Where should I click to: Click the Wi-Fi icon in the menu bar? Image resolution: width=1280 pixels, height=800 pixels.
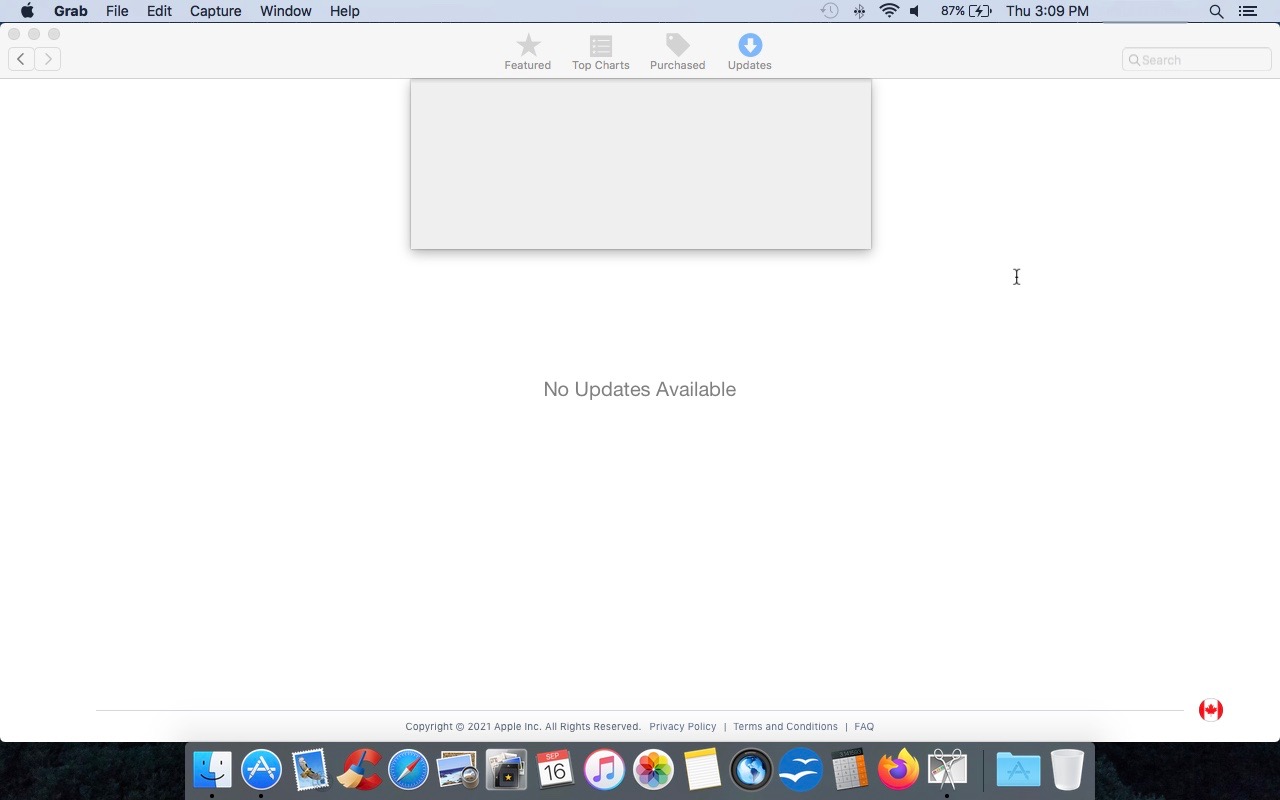click(x=888, y=11)
